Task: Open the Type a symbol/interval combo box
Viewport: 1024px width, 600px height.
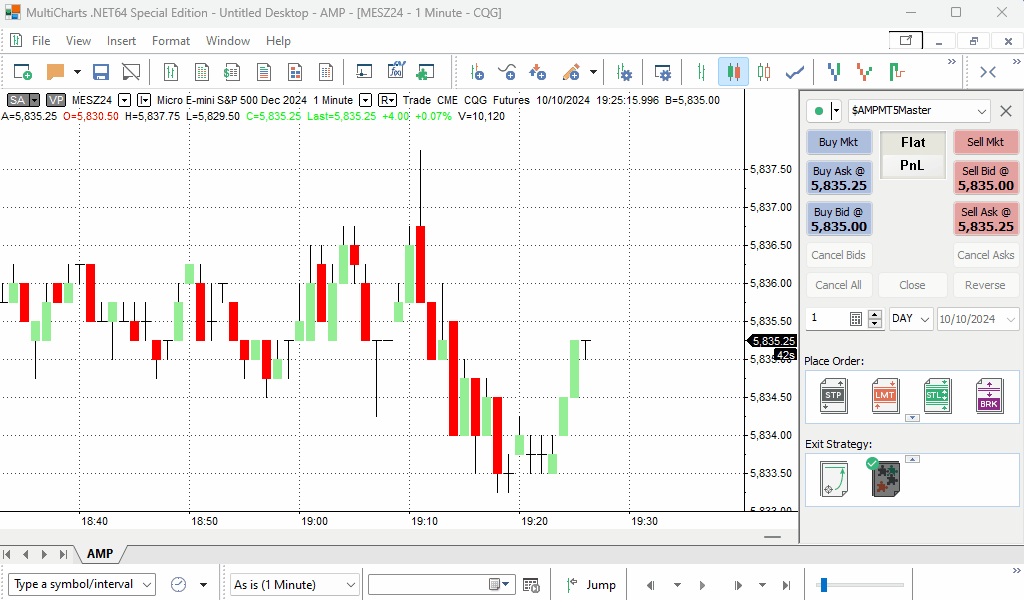Action: coord(82,584)
